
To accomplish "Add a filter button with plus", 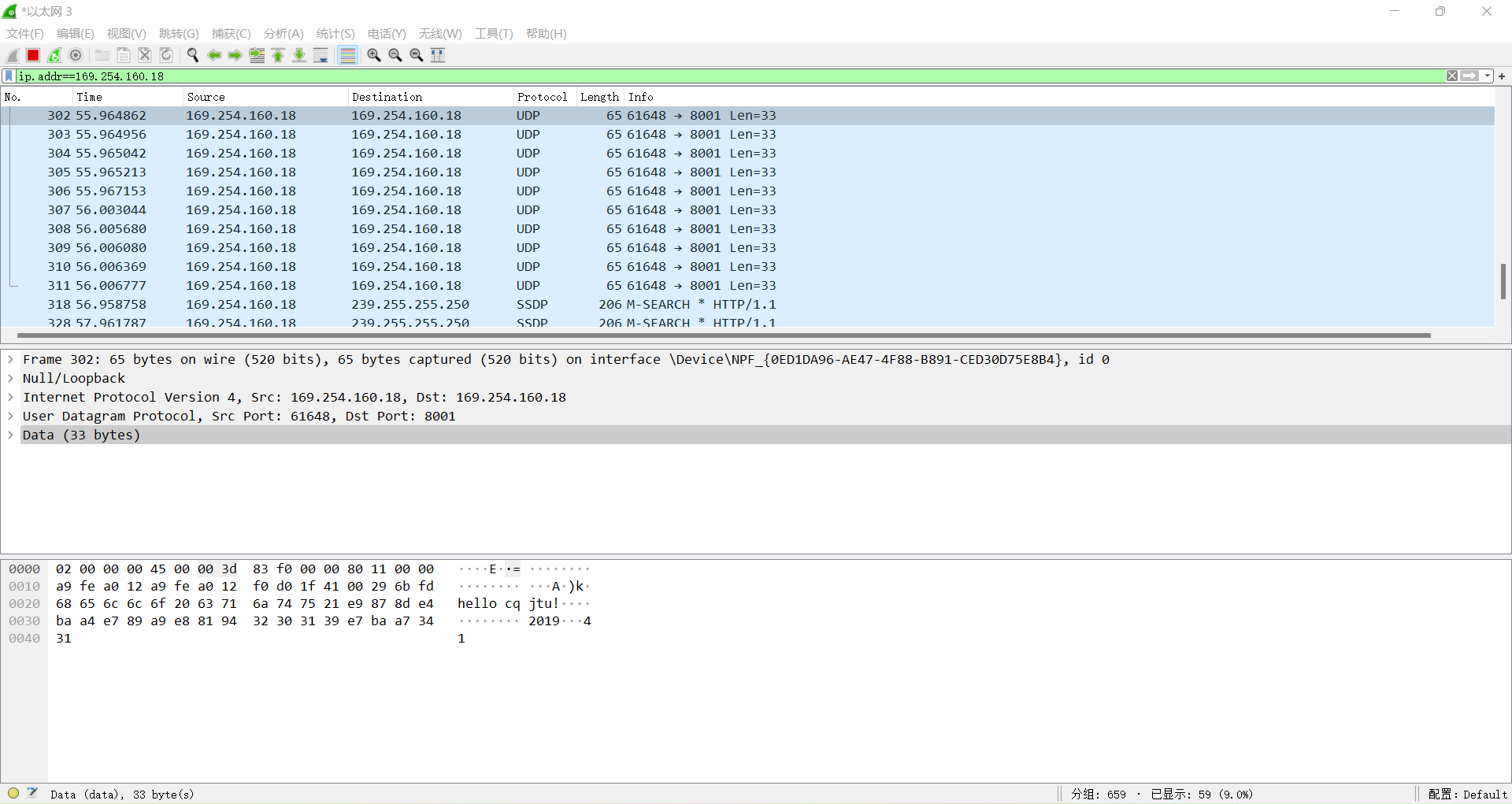I will [x=1502, y=76].
